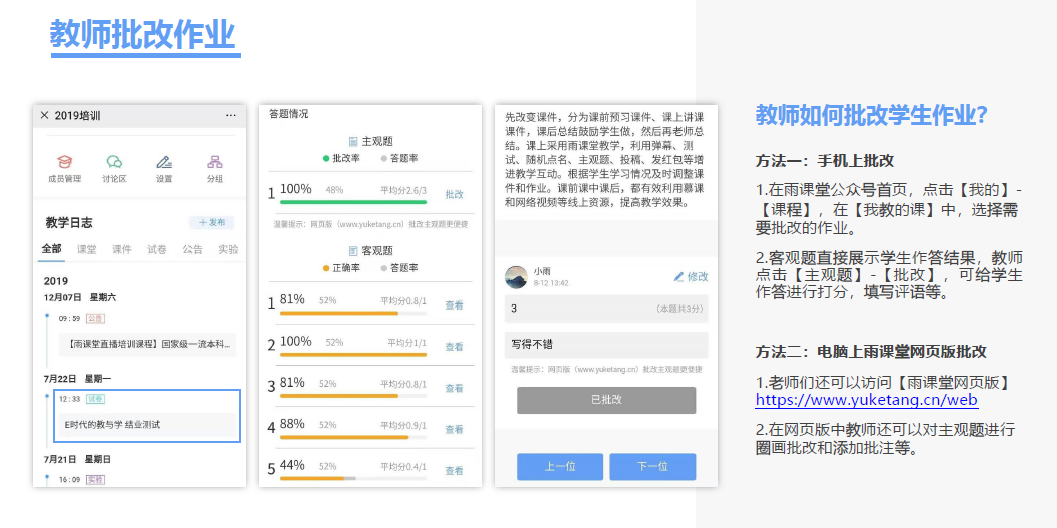Click 查看 for objective question 5
The height and width of the screenshot is (528, 1057).
454,471
